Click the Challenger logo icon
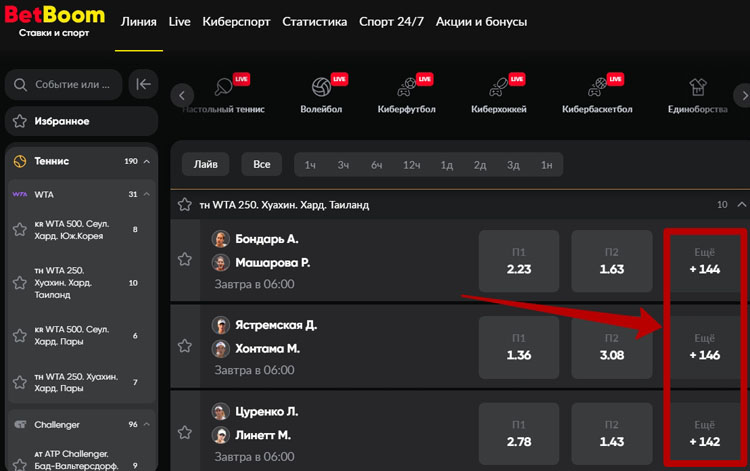This screenshot has width=750, height=471. tap(20, 424)
